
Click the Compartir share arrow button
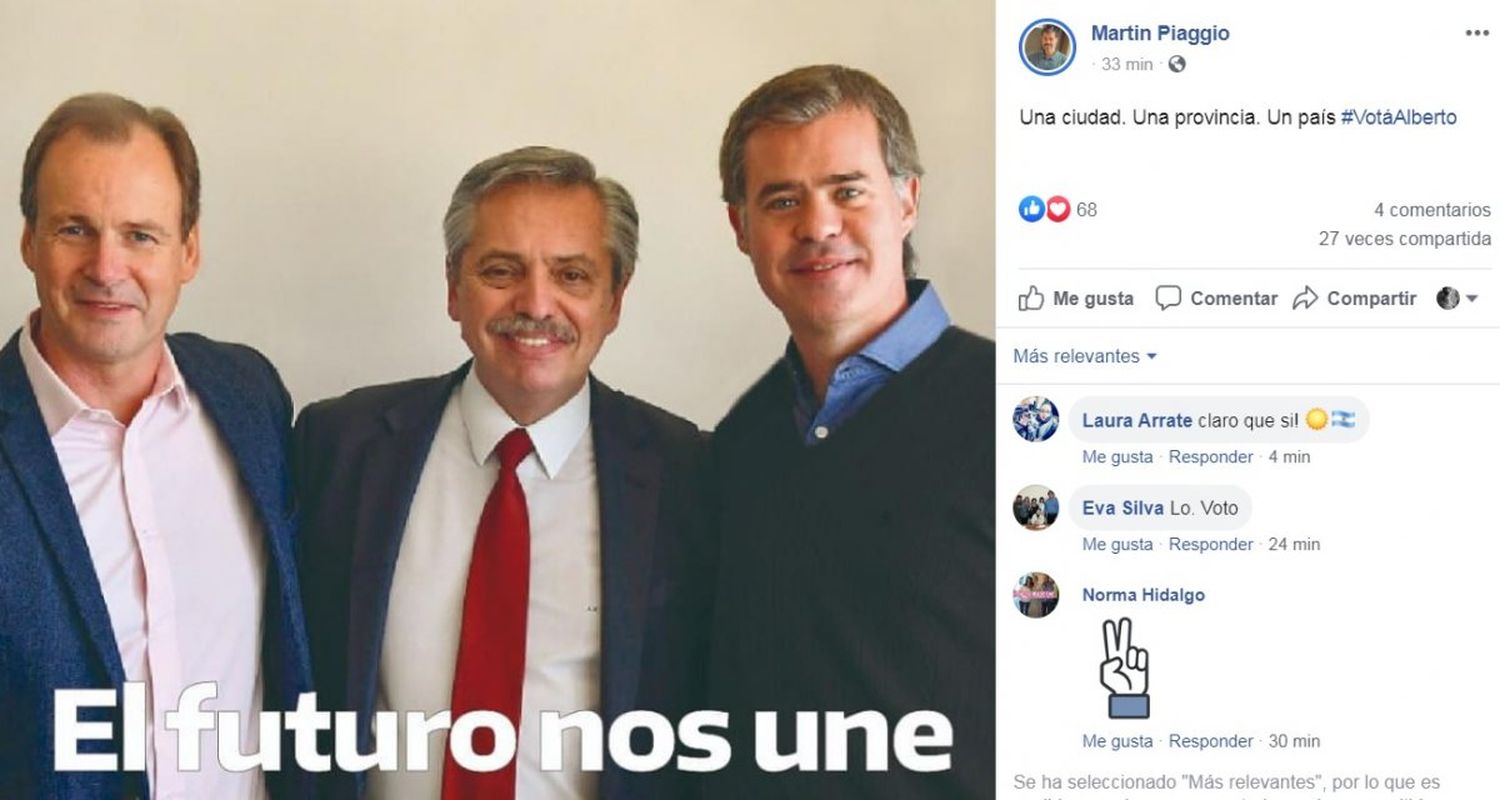[1354, 298]
